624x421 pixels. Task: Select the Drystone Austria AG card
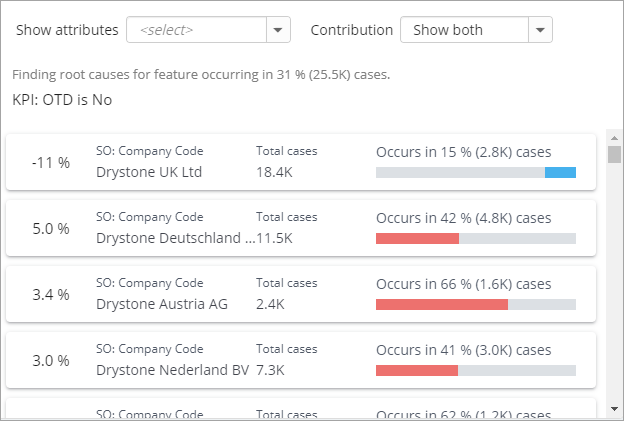pos(301,294)
